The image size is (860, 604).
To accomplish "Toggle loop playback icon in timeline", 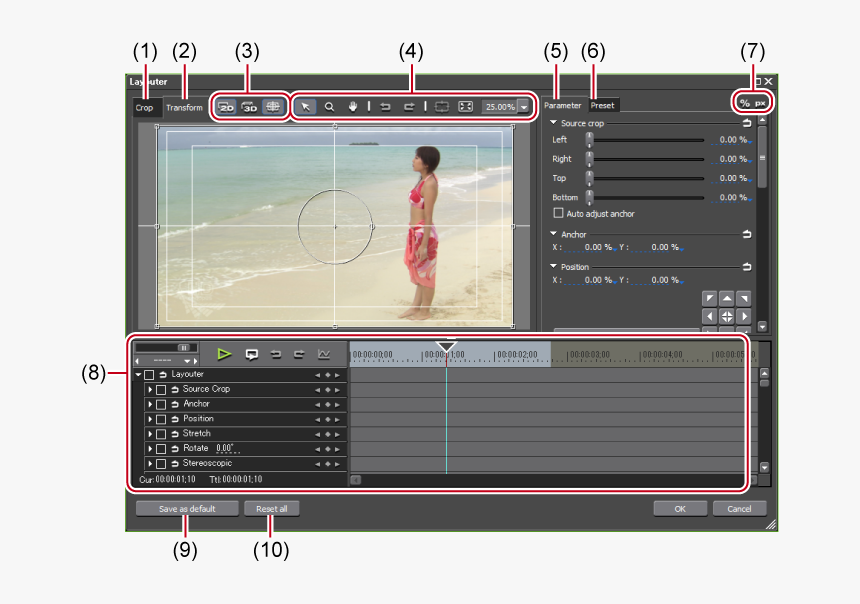I will 252,354.
